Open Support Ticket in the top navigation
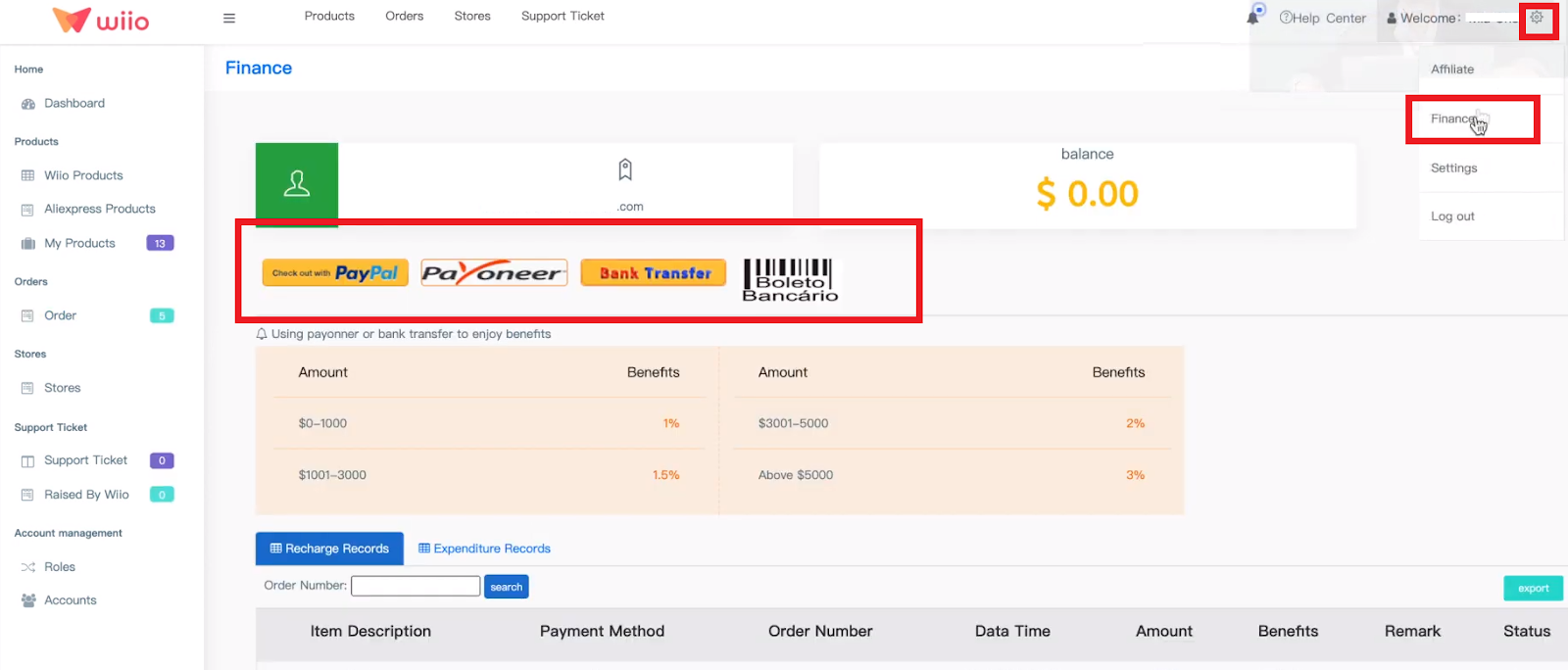Viewport: 1568px width, 670px height. tap(563, 17)
